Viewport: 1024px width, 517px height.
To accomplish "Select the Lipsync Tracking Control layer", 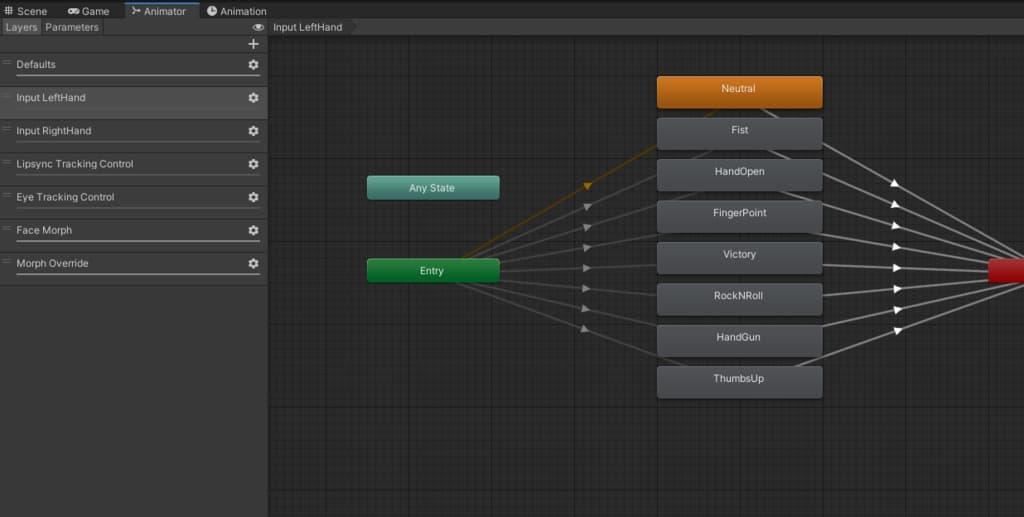I will (75, 164).
